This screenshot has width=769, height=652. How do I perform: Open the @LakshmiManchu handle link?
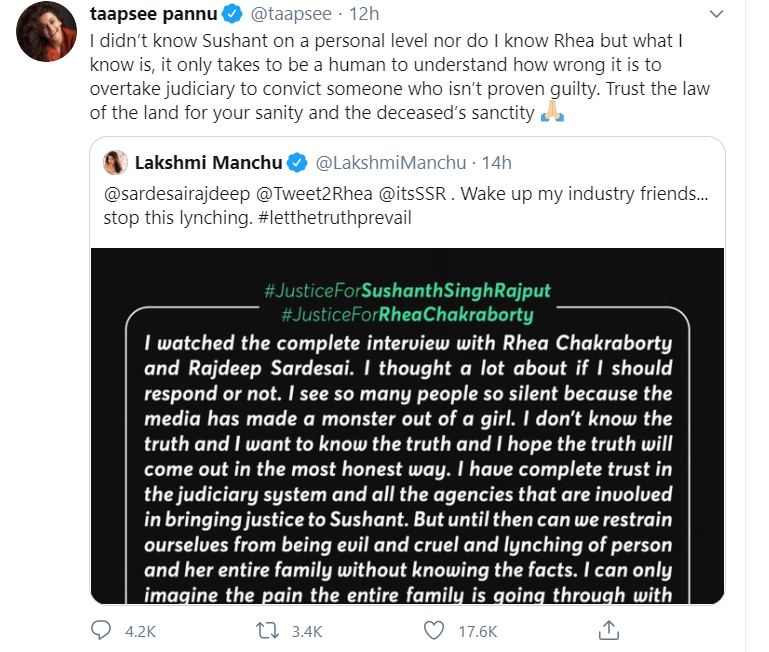390,163
